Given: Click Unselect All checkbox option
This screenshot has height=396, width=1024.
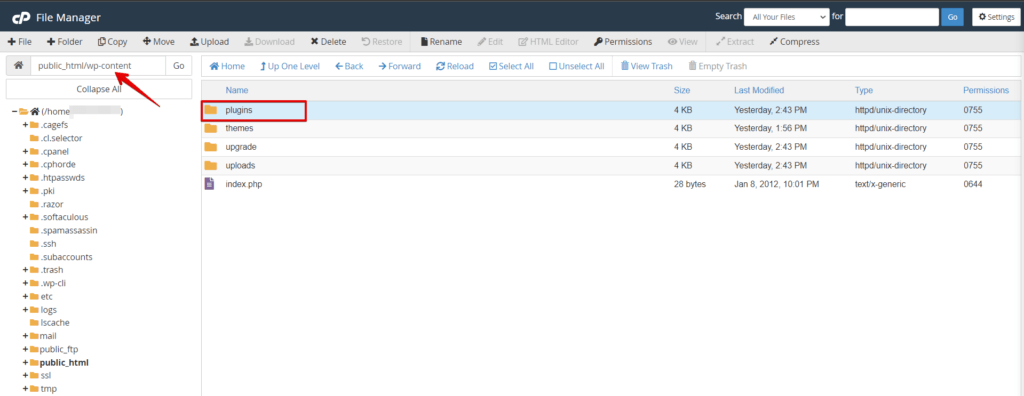Looking at the screenshot, I should coord(577,66).
